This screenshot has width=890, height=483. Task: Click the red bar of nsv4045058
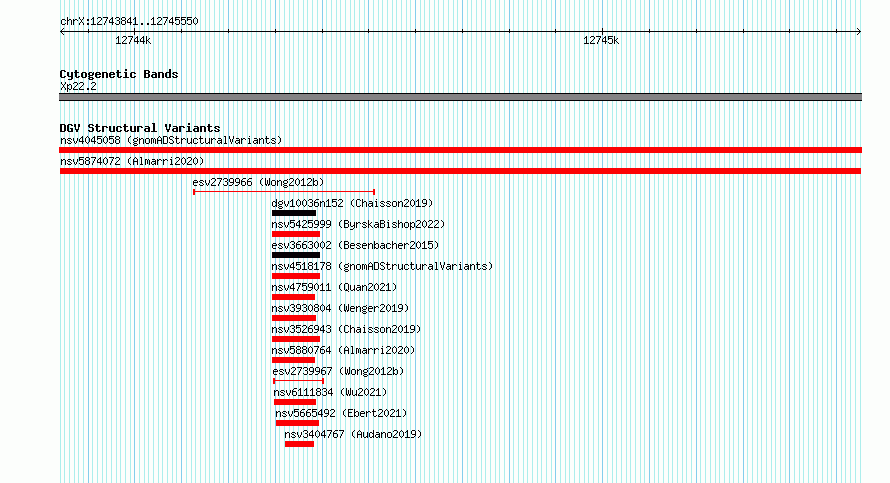tap(460, 150)
